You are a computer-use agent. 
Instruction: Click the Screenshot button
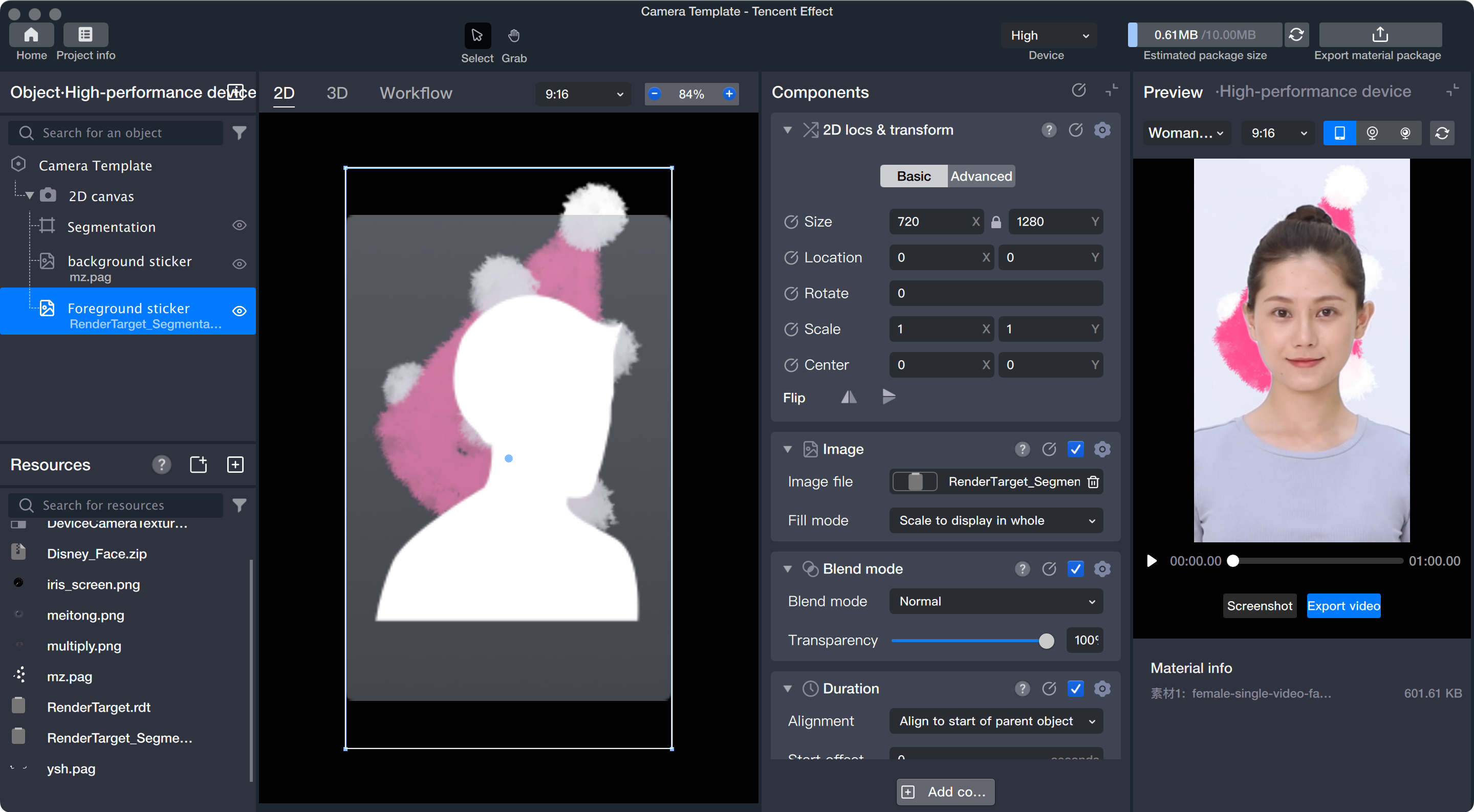pos(1259,606)
